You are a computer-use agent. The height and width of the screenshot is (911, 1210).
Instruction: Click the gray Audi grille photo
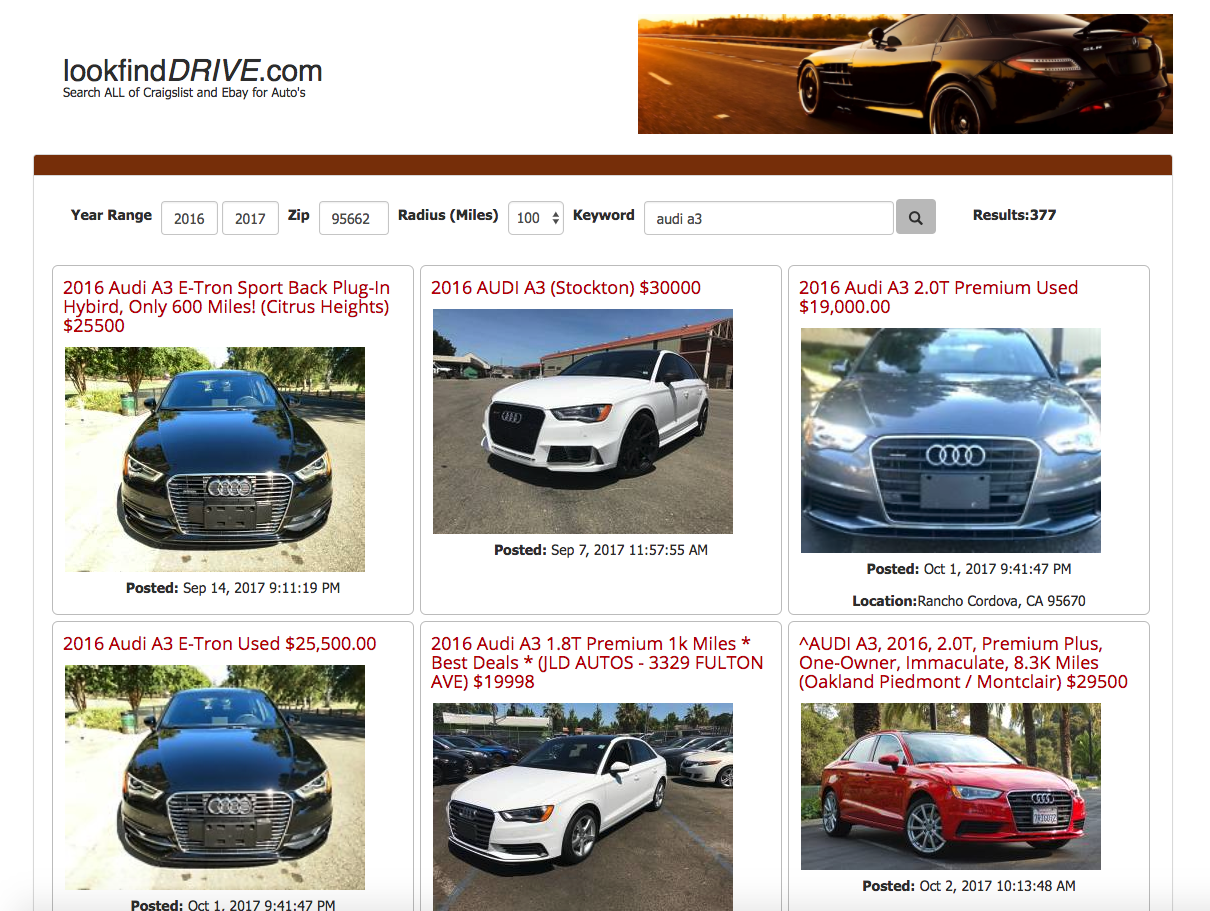point(950,440)
